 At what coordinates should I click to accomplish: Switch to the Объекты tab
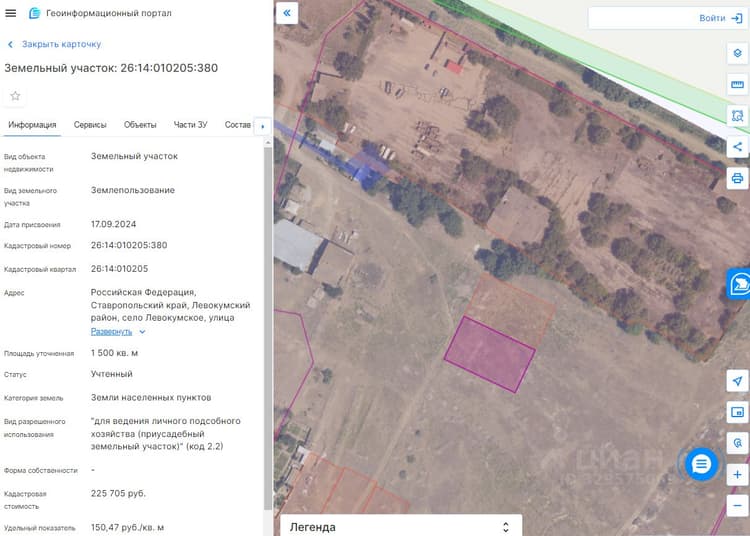(x=140, y=125)
